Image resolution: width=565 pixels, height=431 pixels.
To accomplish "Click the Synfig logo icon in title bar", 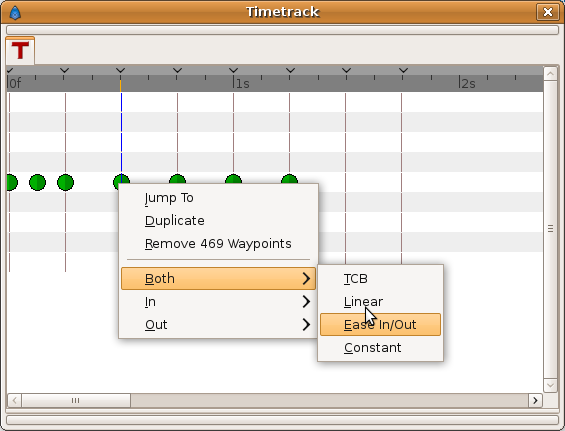I will [15, 13].
